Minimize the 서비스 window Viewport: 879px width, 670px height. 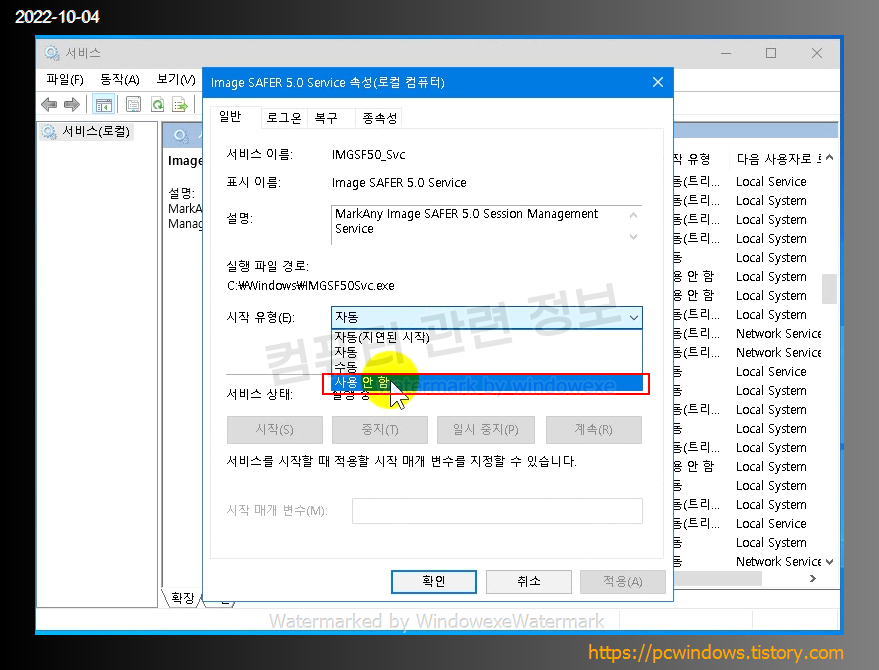coord(726,53)
